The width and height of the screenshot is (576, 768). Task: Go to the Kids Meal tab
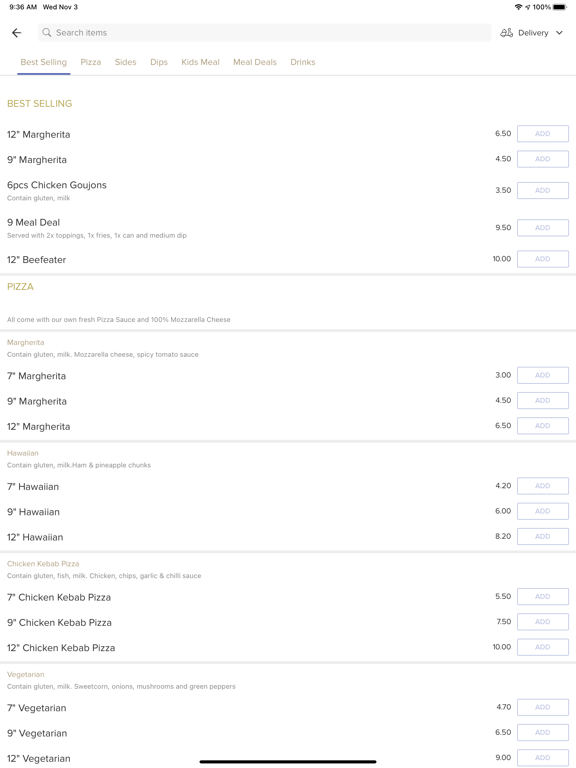point(200,62)
